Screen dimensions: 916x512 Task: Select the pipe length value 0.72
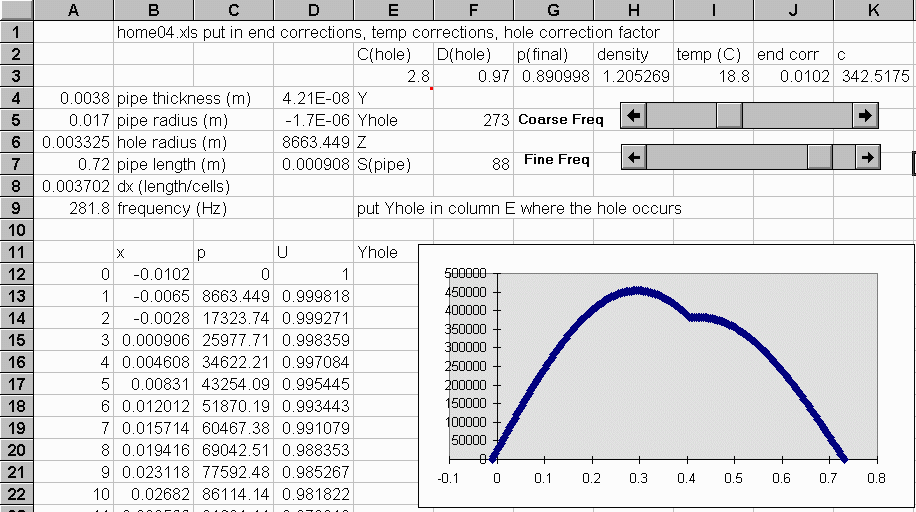point(75,164)
